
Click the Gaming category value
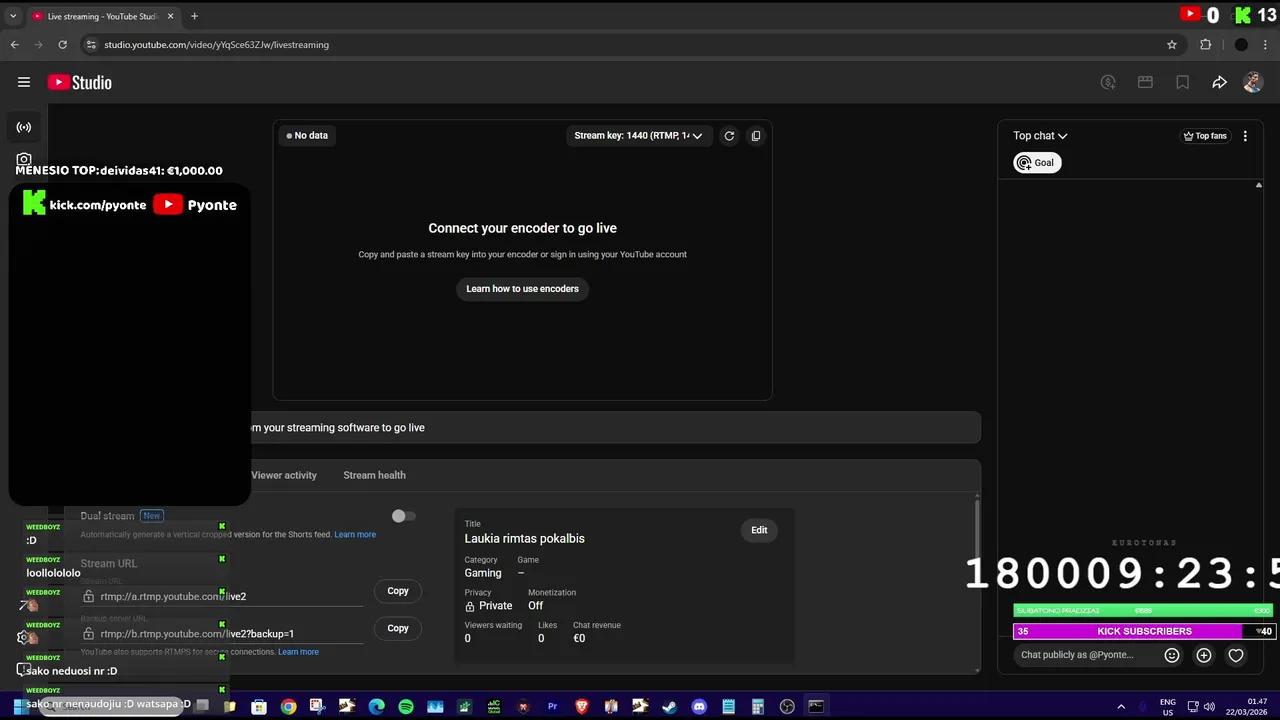point(483,573)
